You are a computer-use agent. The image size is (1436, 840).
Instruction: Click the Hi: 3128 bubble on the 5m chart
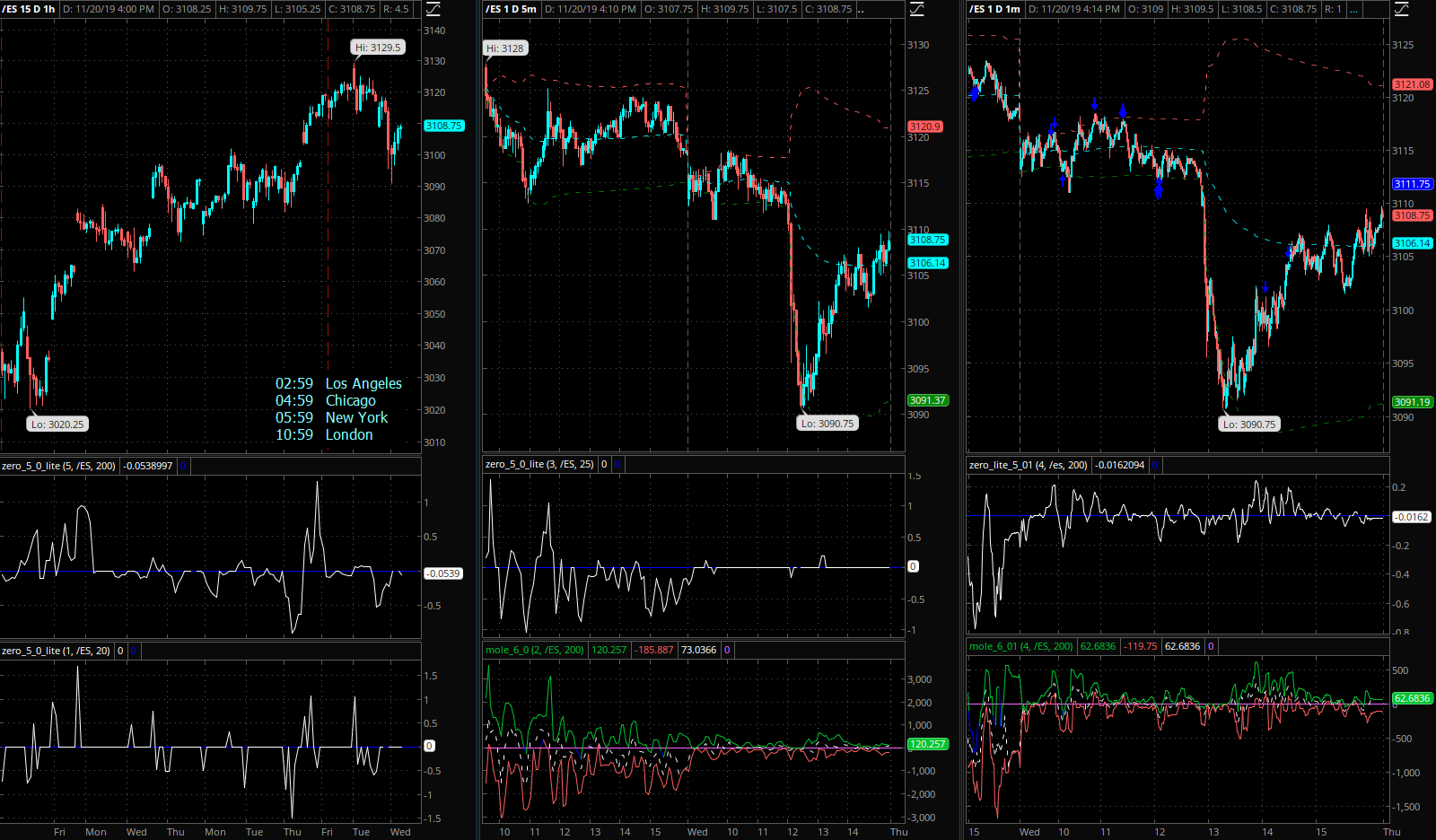(505, 48)
